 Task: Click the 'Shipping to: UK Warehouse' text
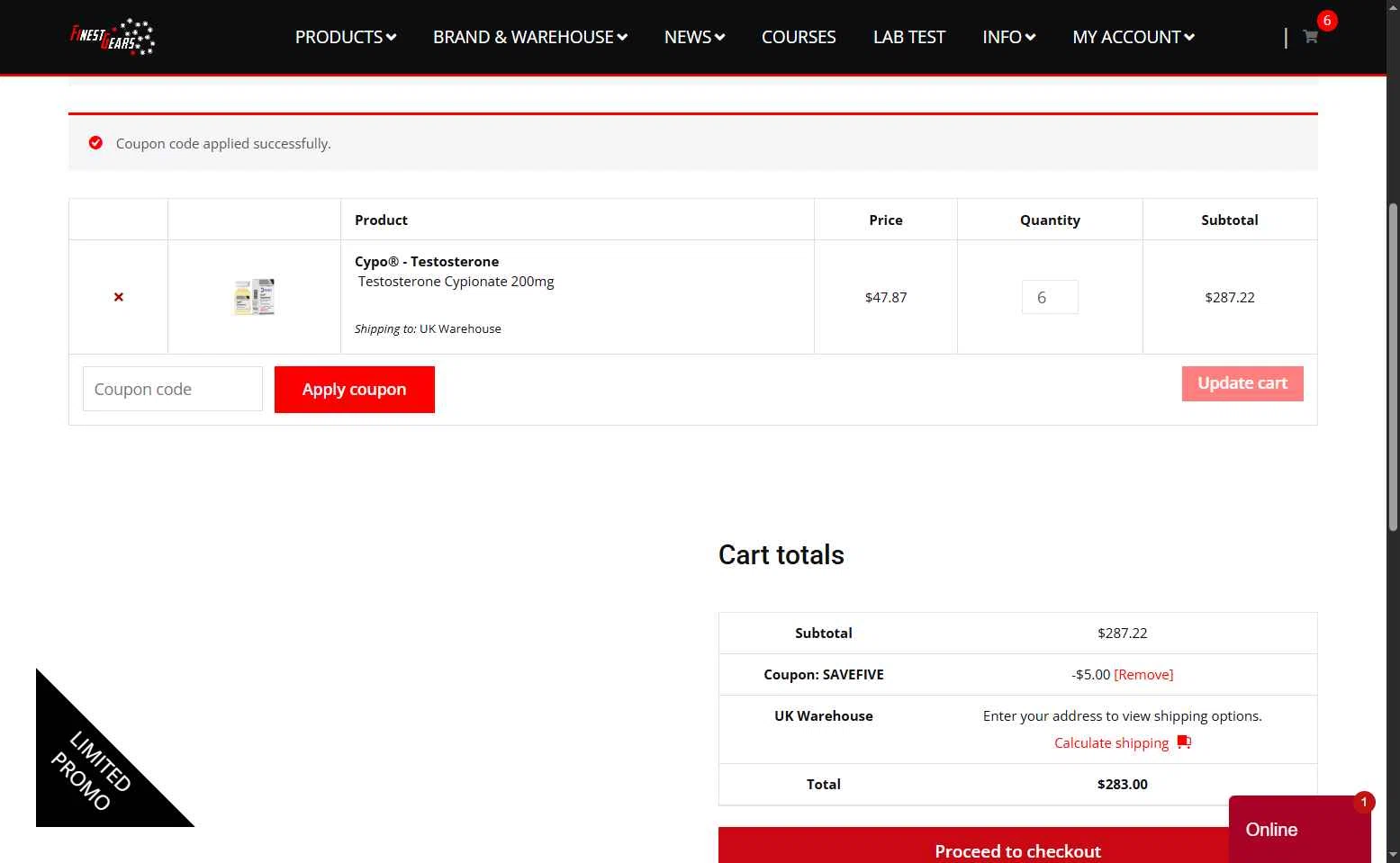tap(428, 329)
